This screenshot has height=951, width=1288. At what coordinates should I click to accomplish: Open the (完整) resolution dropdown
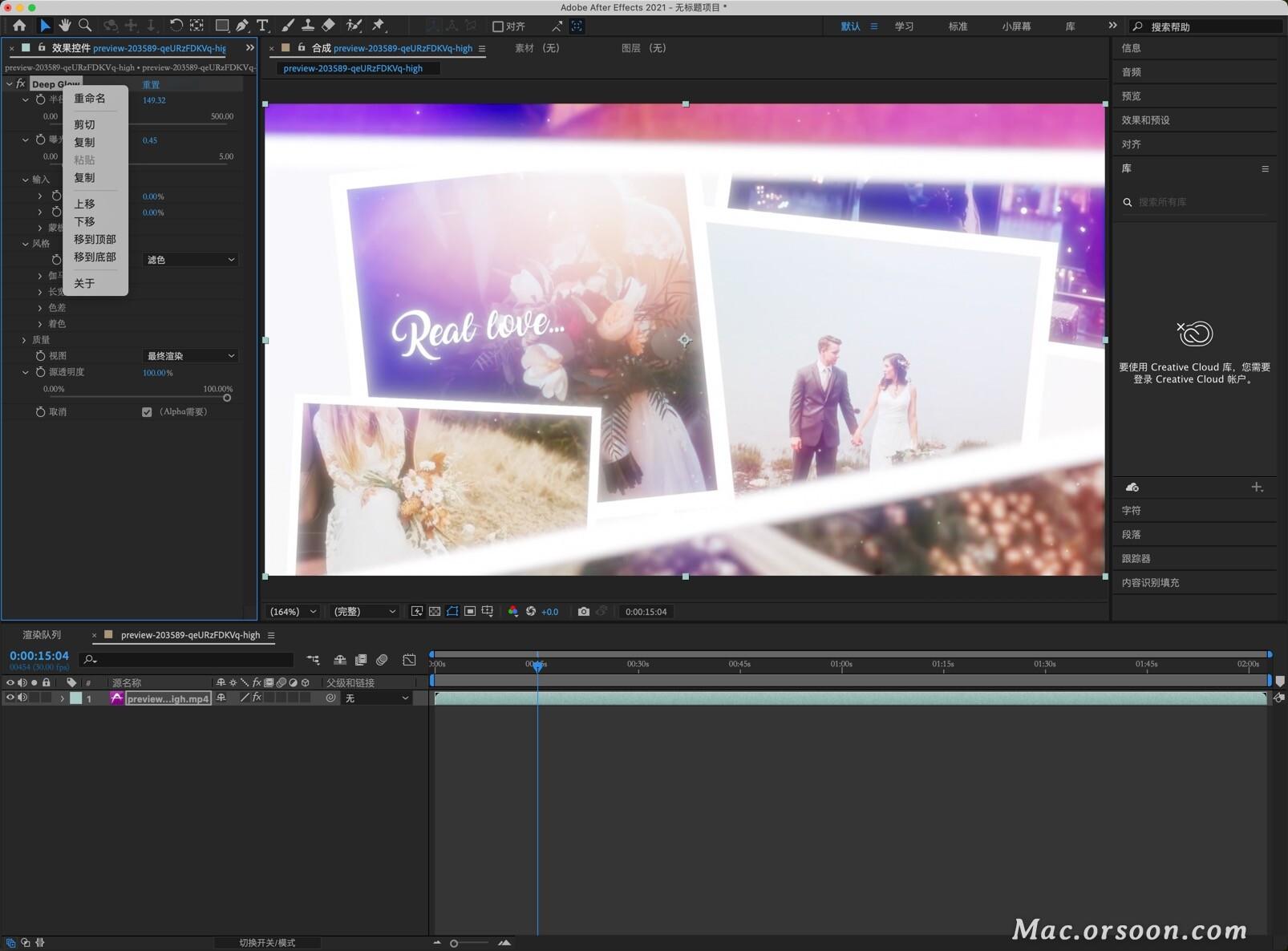click(x=365, y=612)
